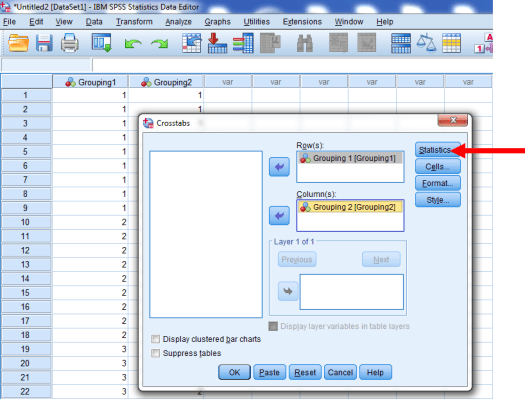Click the Split file icon
The width and height of the screenshot is (525, 399).
tap(401, 43)
